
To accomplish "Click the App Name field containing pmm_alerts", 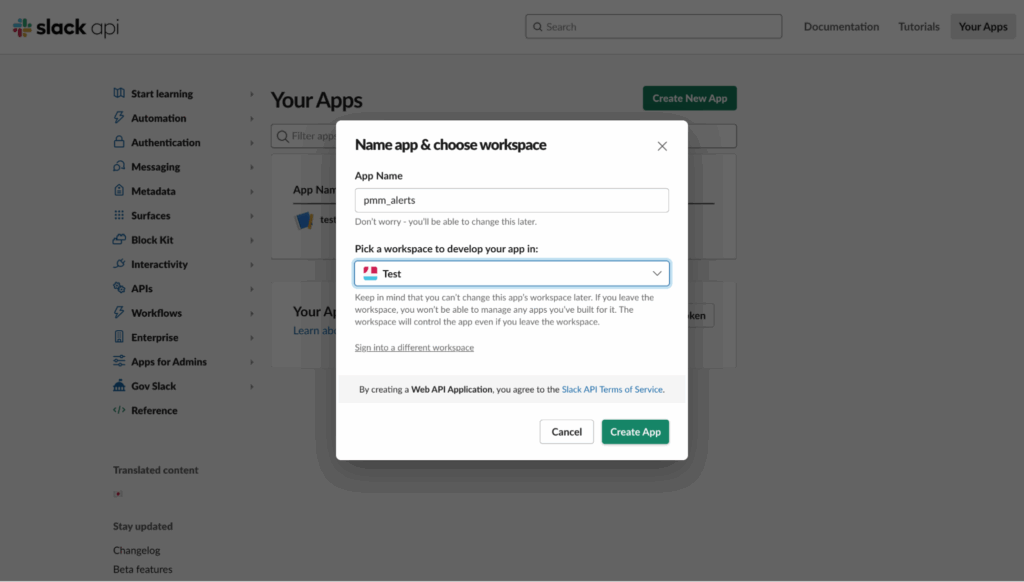I will (511, 200).
